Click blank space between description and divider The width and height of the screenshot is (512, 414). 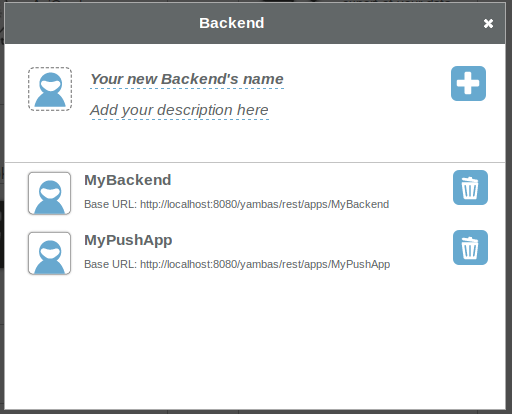255,142
